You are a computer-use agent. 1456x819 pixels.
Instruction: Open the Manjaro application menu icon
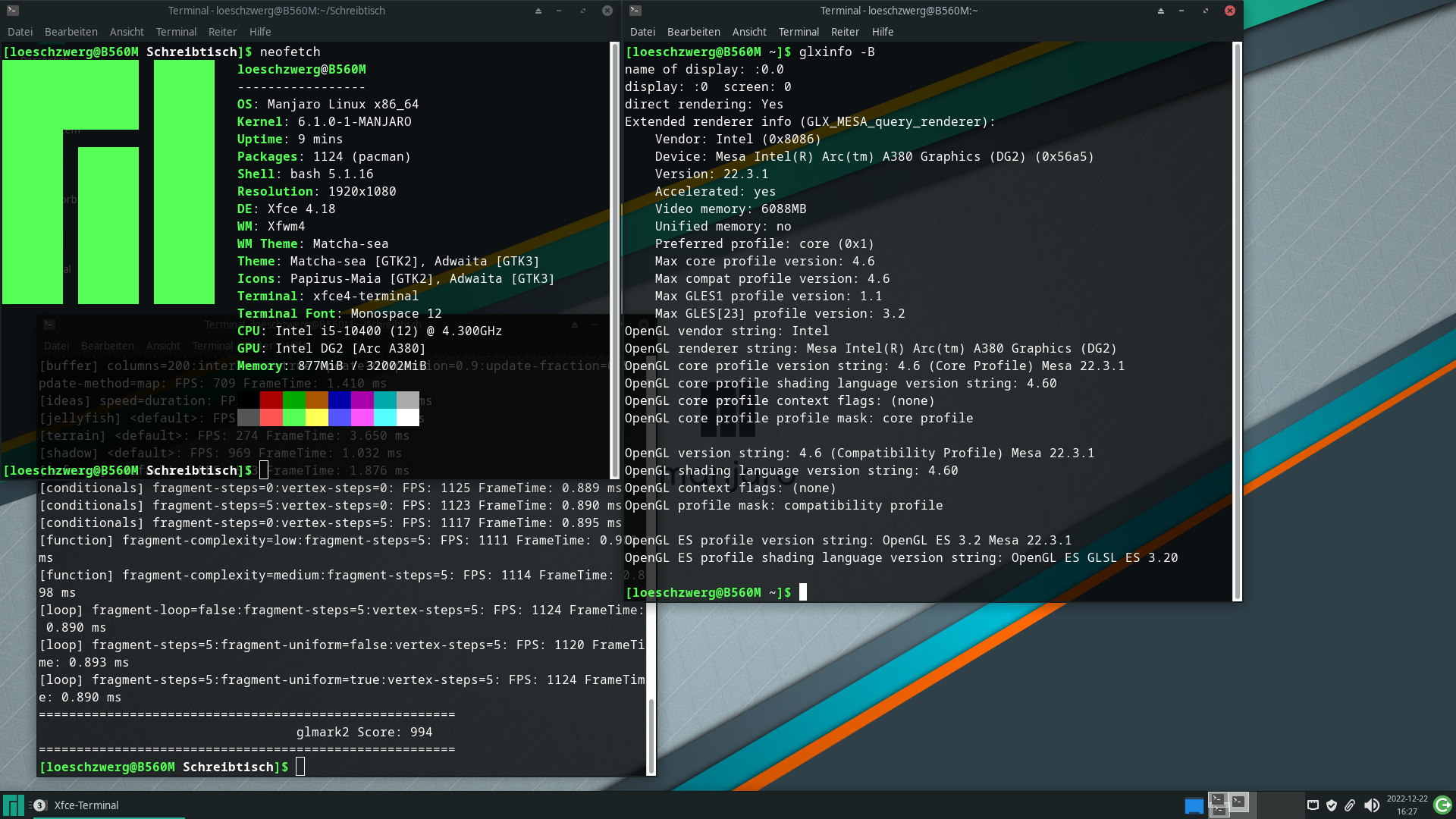pos(13,805)
